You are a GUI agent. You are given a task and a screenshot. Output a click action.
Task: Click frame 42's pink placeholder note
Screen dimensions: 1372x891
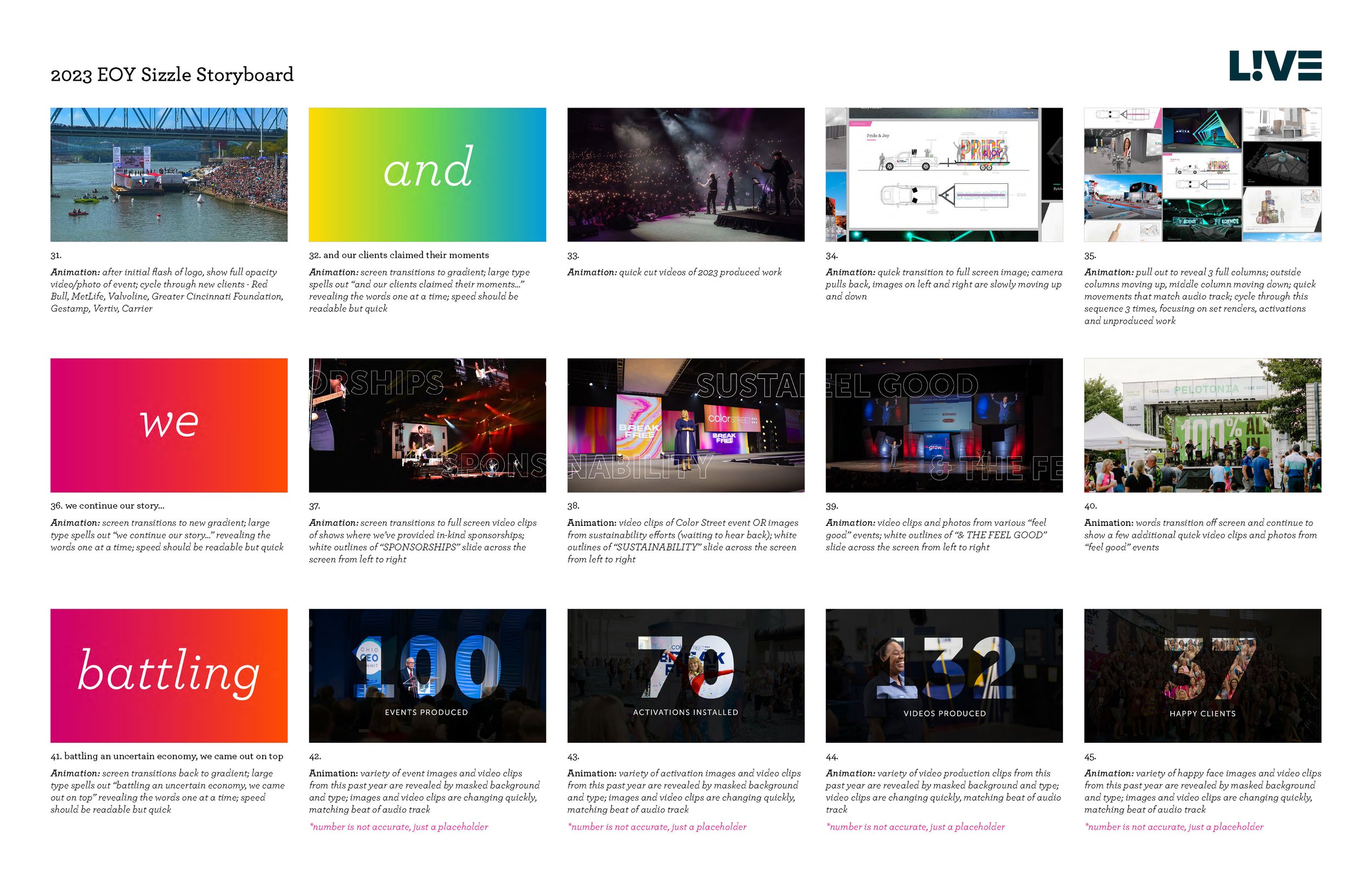[399, 826]
